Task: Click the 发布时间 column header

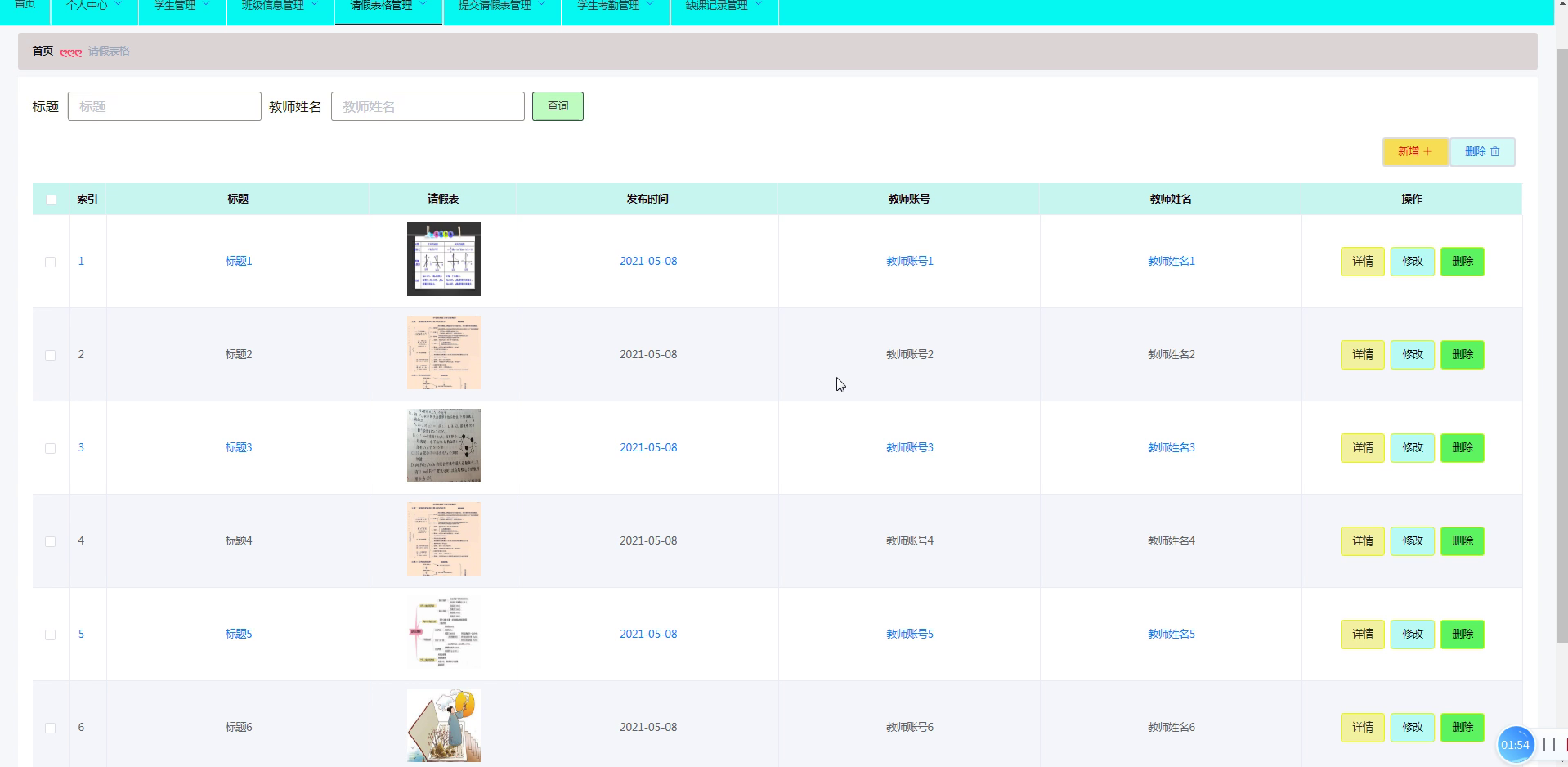Action: click(647, 200)
